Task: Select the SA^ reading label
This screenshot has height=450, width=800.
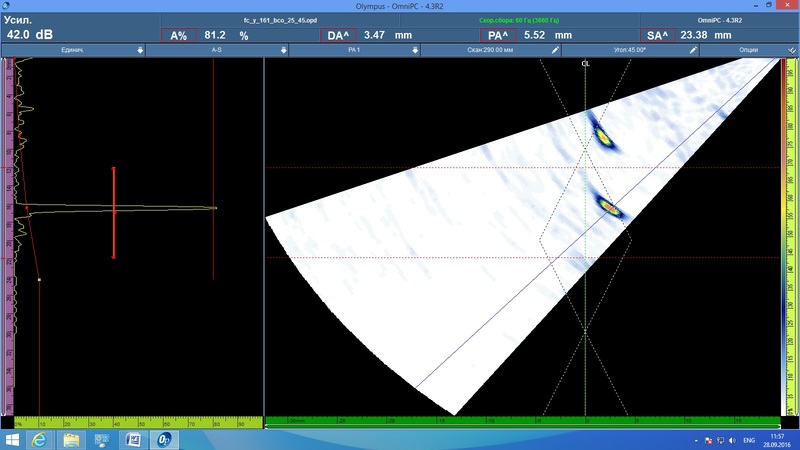Action: (657, 35)
